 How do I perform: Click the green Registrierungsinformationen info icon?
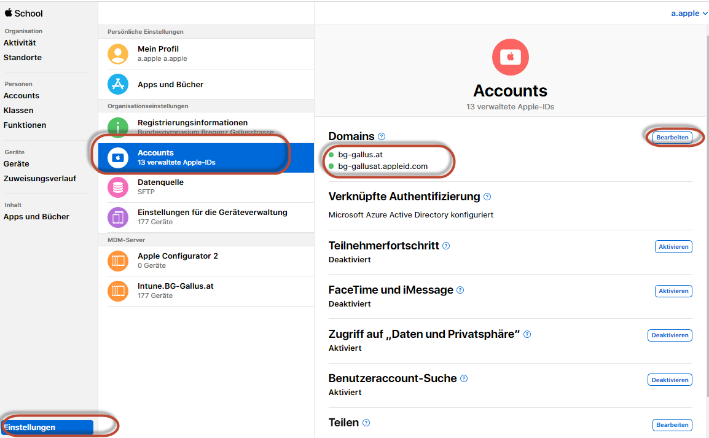[x=118, y=127]
